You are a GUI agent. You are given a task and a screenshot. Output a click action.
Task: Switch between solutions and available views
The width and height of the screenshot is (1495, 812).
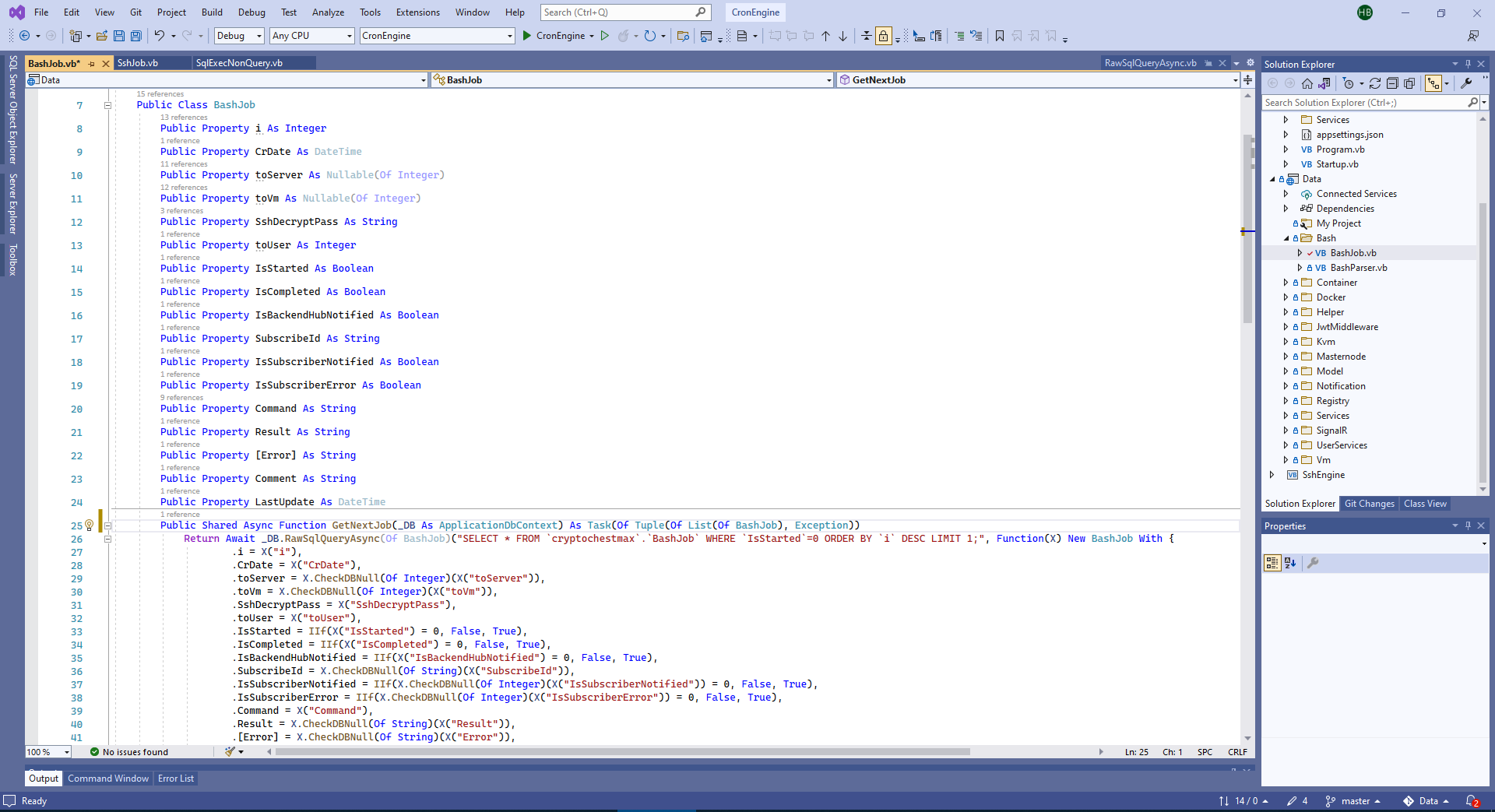coord(1324,83)
